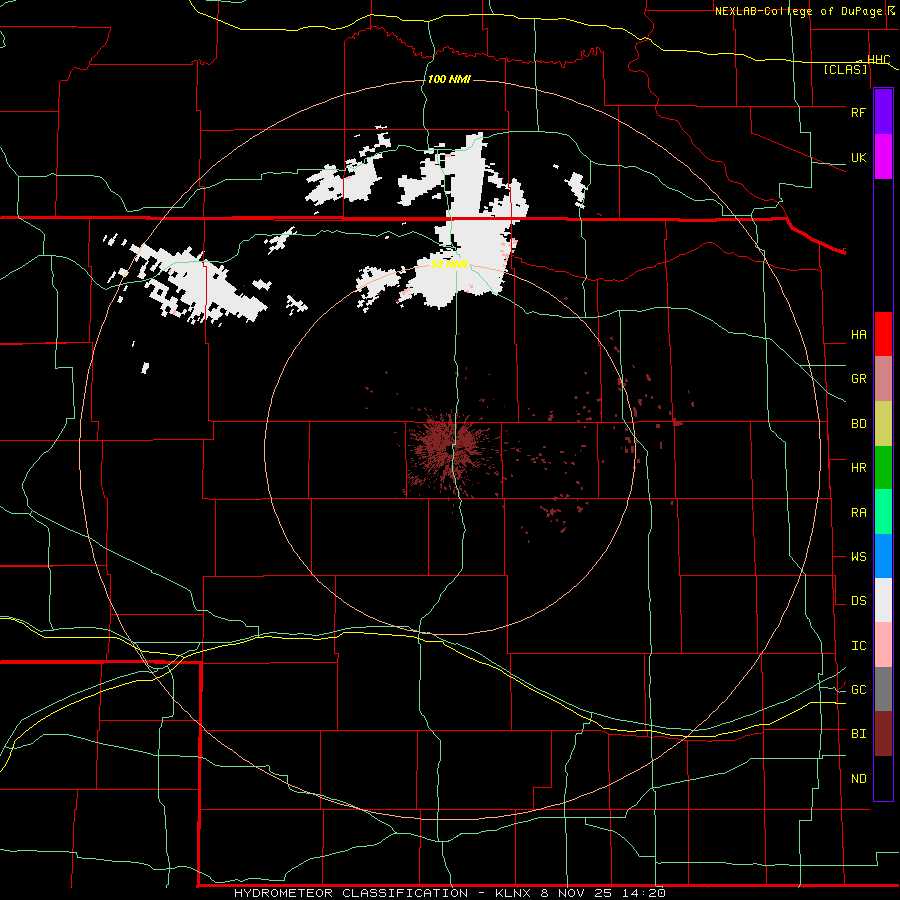This screenshot has height=900, width=900.
Task: Click the HR legend label
Action: [858, 468]
